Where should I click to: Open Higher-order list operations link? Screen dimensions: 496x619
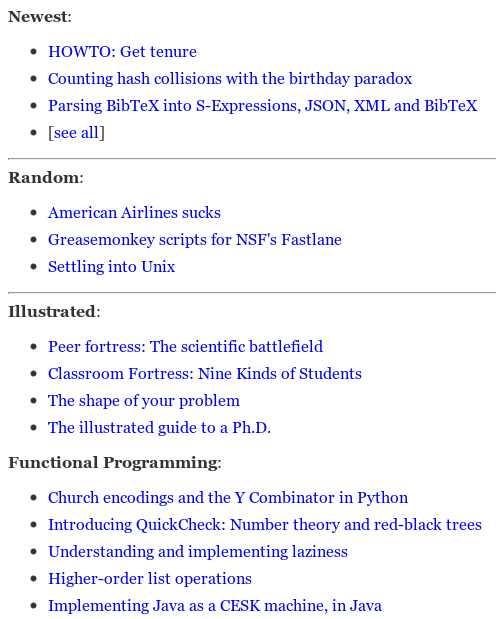click(x=150, y=579)
